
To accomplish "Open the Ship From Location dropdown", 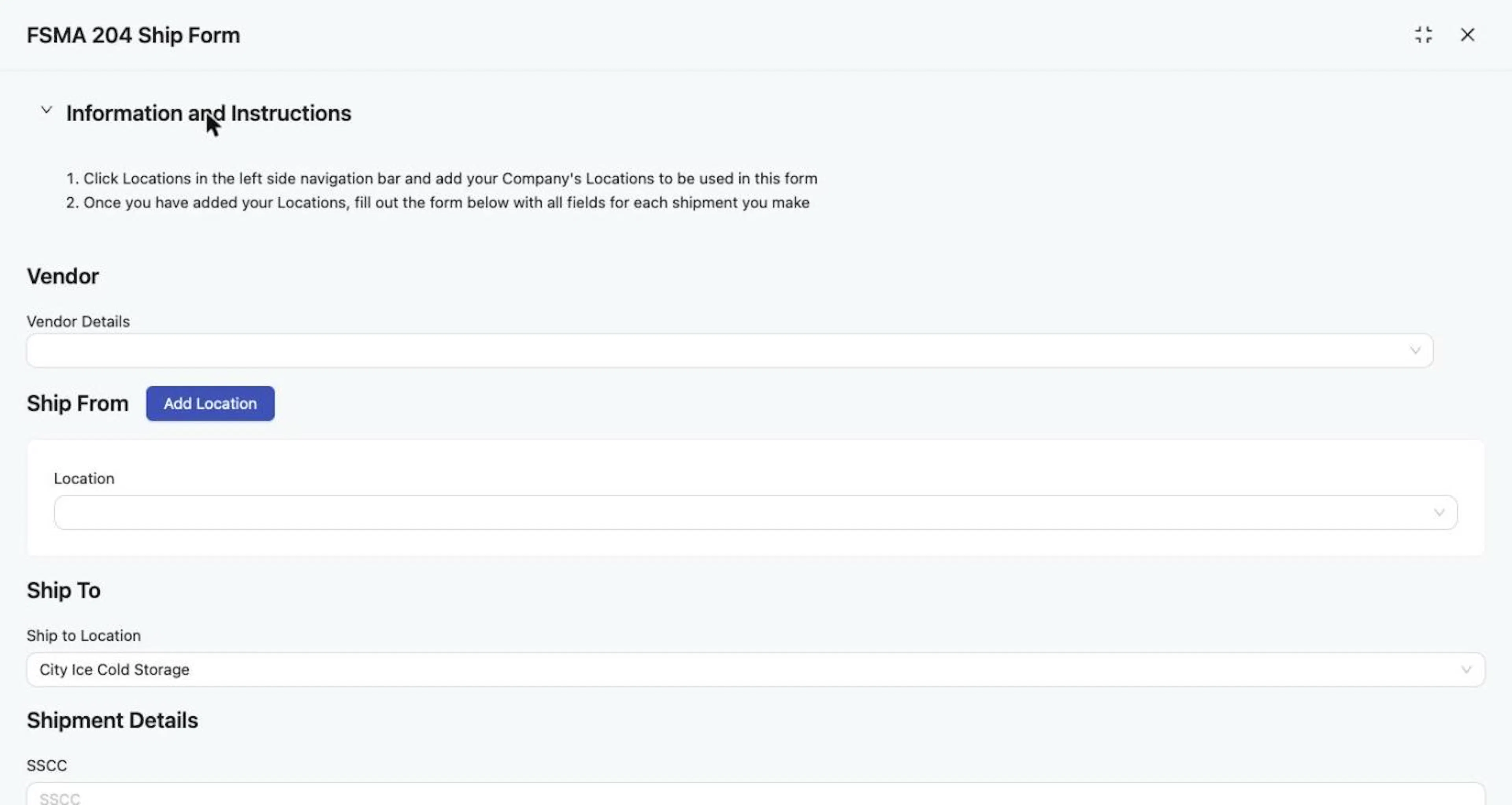I will tap(756, 513).
